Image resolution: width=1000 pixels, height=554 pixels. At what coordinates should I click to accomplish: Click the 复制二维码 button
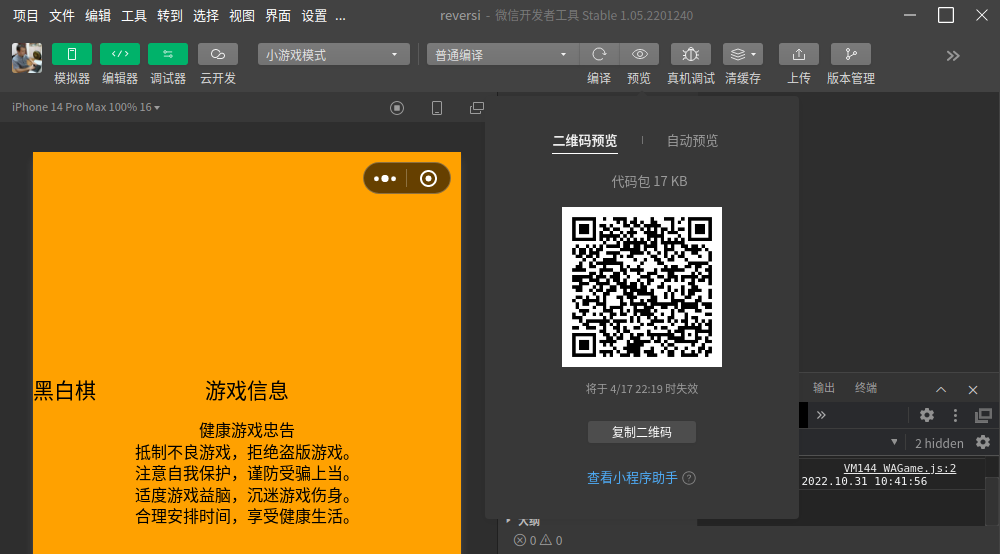click(642, 432)
